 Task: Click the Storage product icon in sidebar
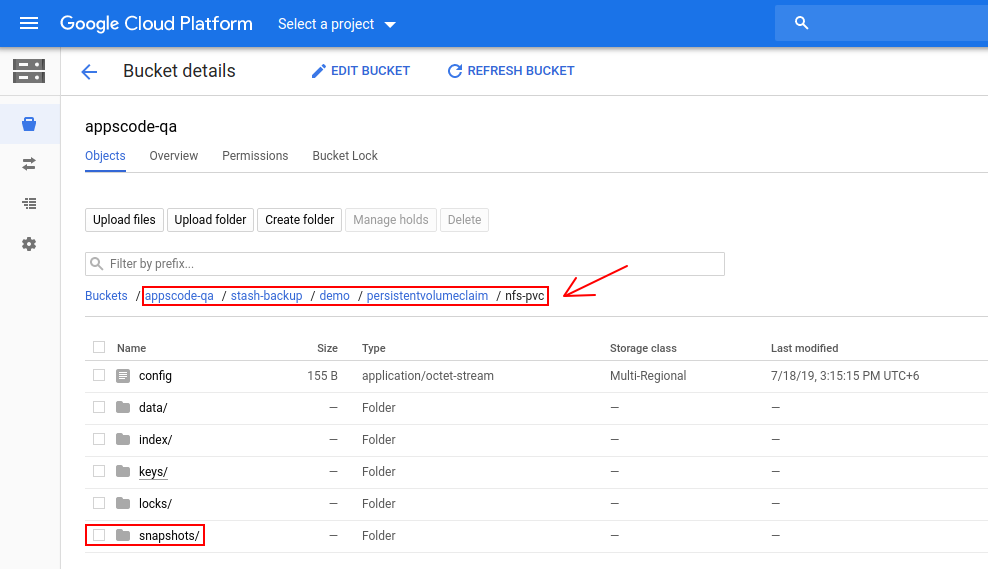(x=29, y=71)
